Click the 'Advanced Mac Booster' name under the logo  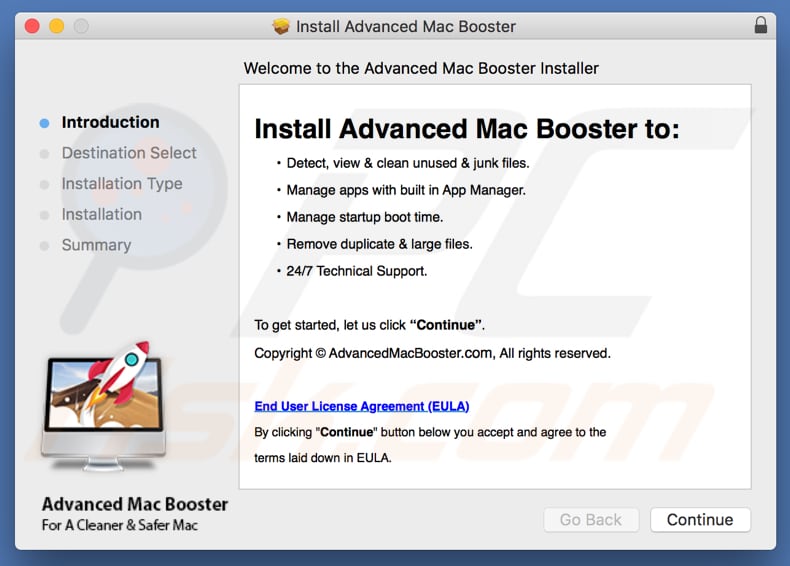[135, 504]
